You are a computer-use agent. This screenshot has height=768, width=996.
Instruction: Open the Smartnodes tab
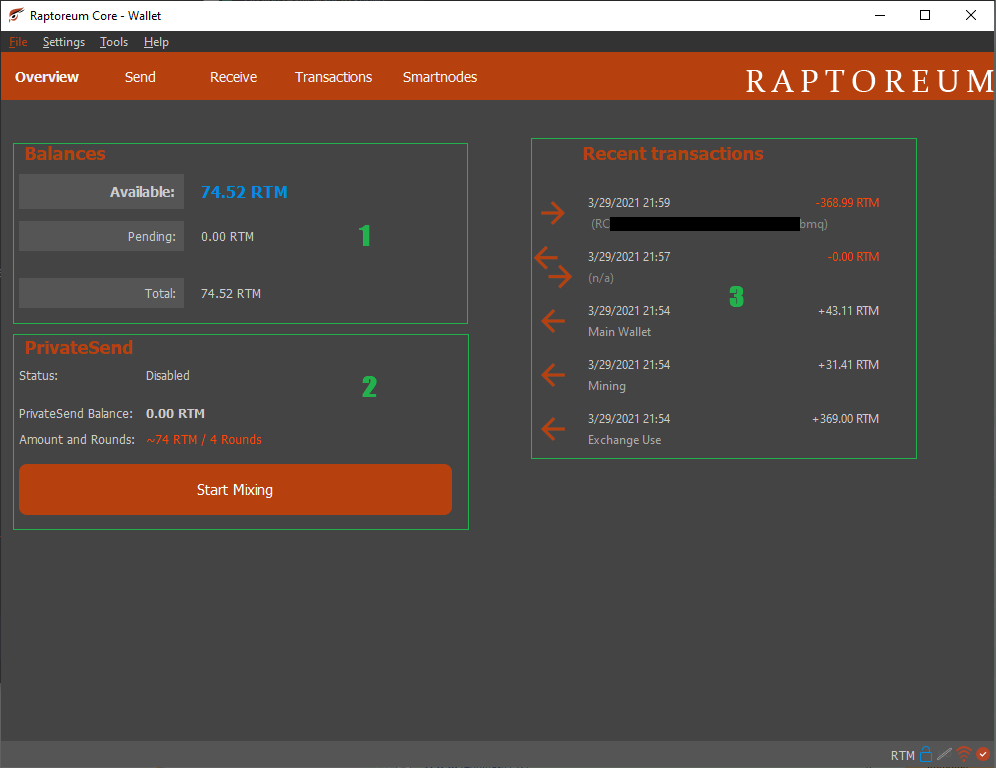pos(440,76)
